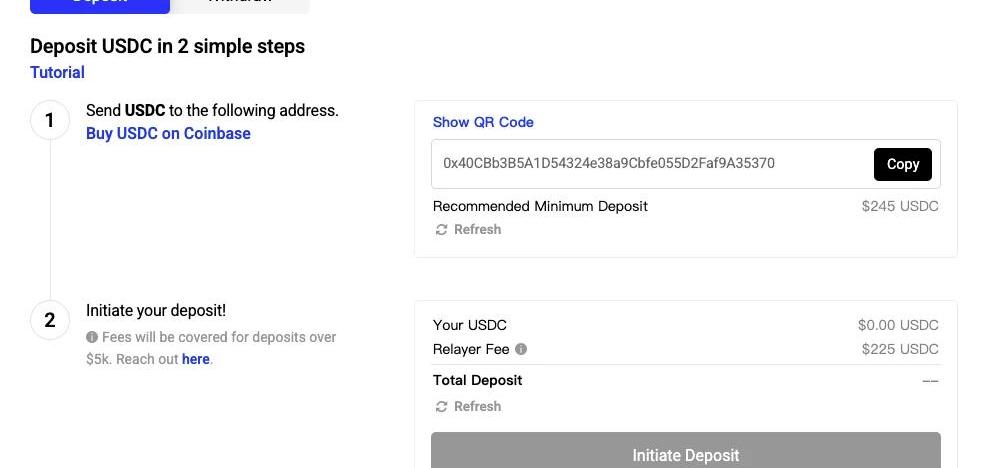Copy the deposit address

(x=902, y=165)
